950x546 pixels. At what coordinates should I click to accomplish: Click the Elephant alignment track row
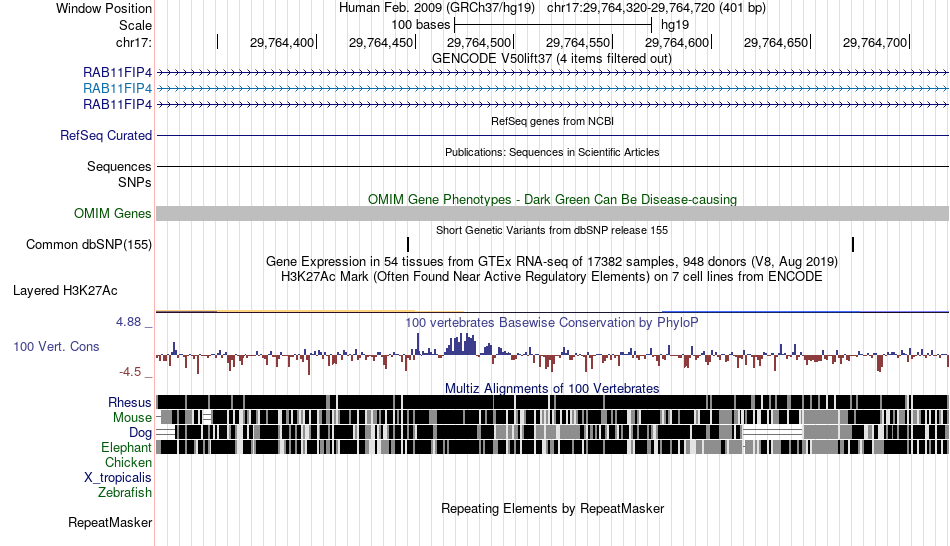coord(553,447)
